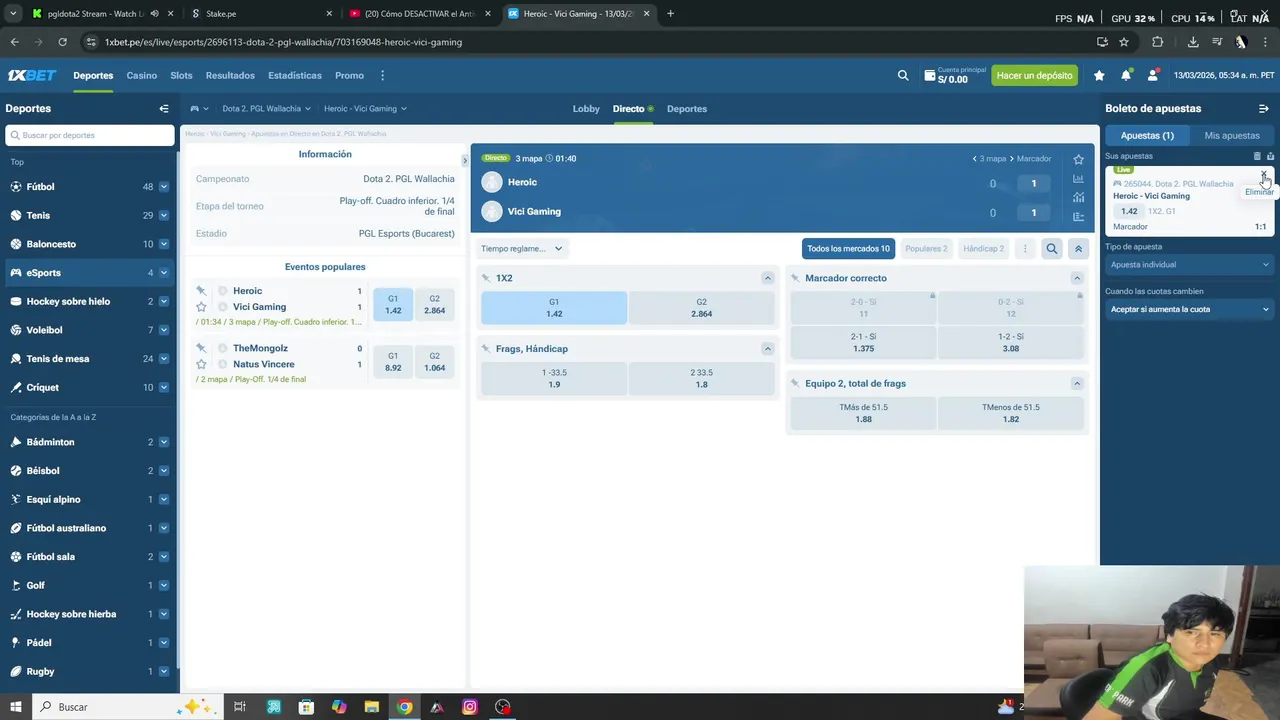Clear all bets with trash icon
The height and width of the screenshot is (720, 1280).
1257,156
